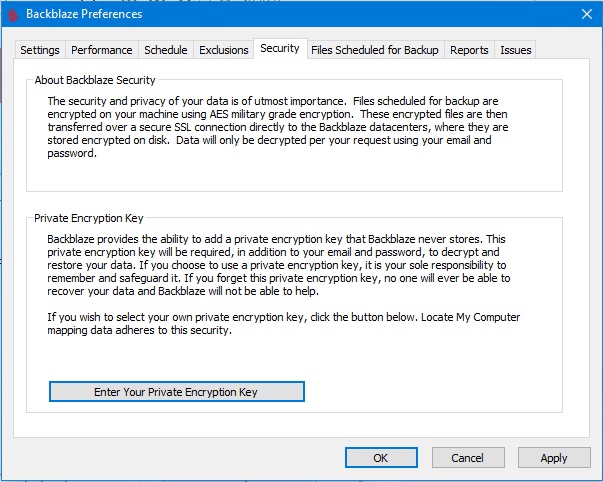The width and height of the screenshot is (603, 482).
Task: Close the Backblaze Preferences window
Action: 587,14
